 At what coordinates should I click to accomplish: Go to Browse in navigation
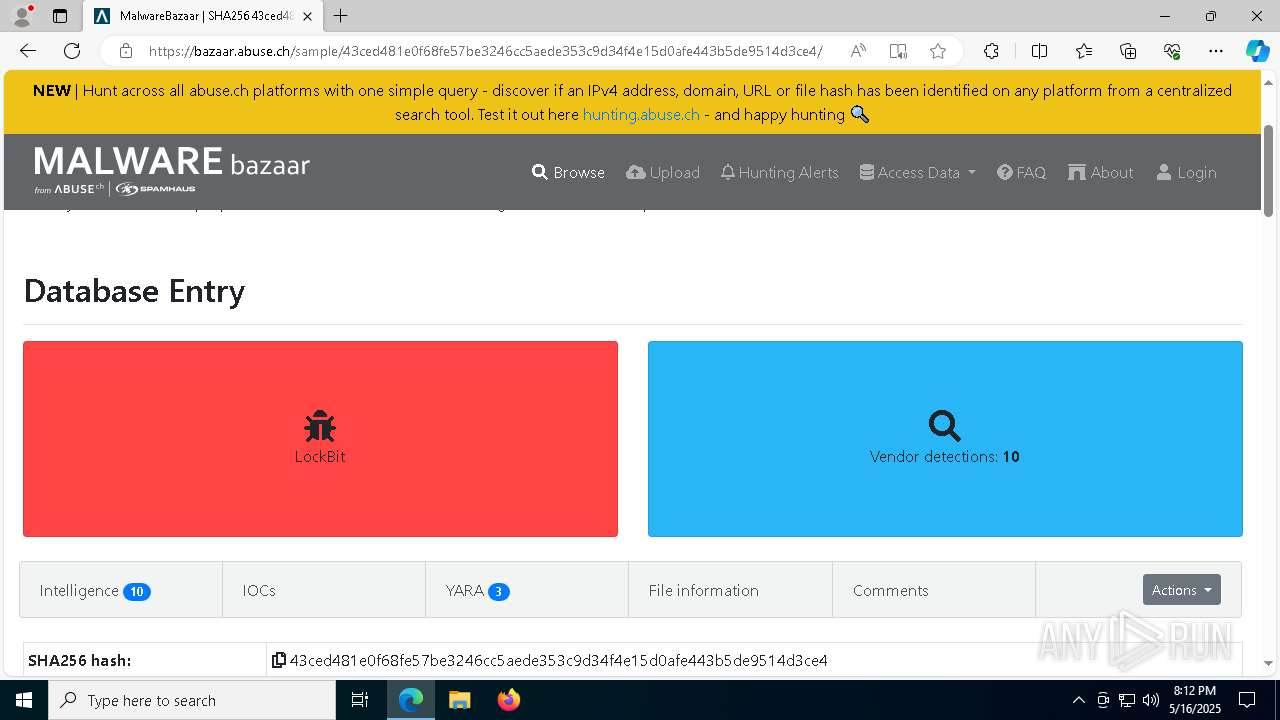(x=568, y=172)
